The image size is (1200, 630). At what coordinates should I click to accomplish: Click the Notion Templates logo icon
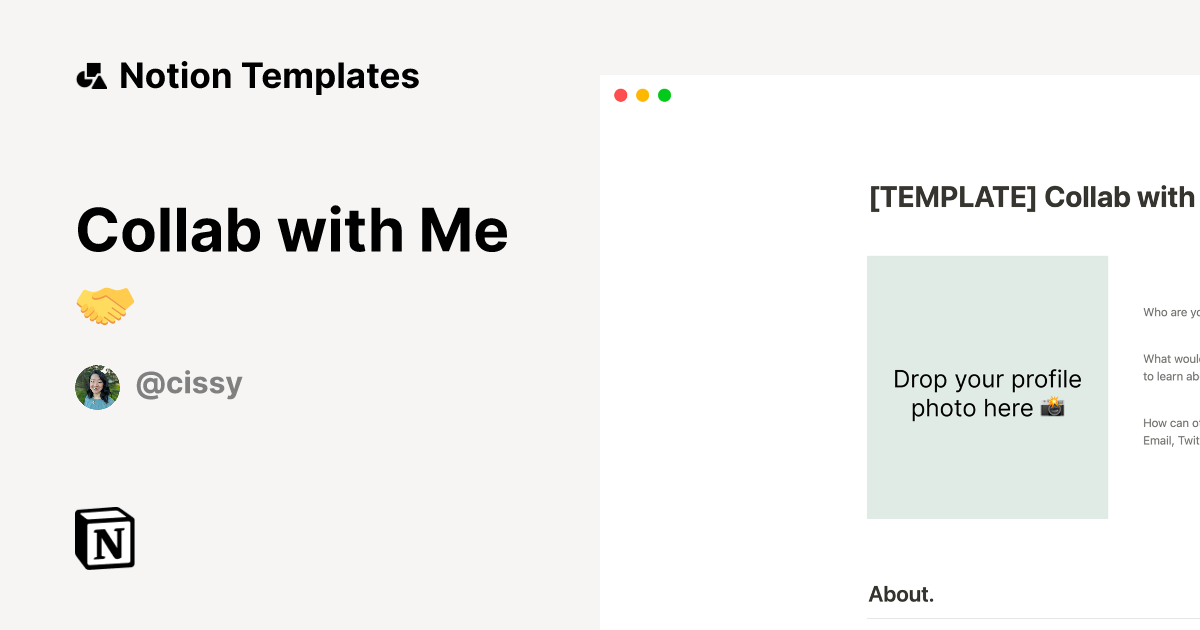point(91,75)
